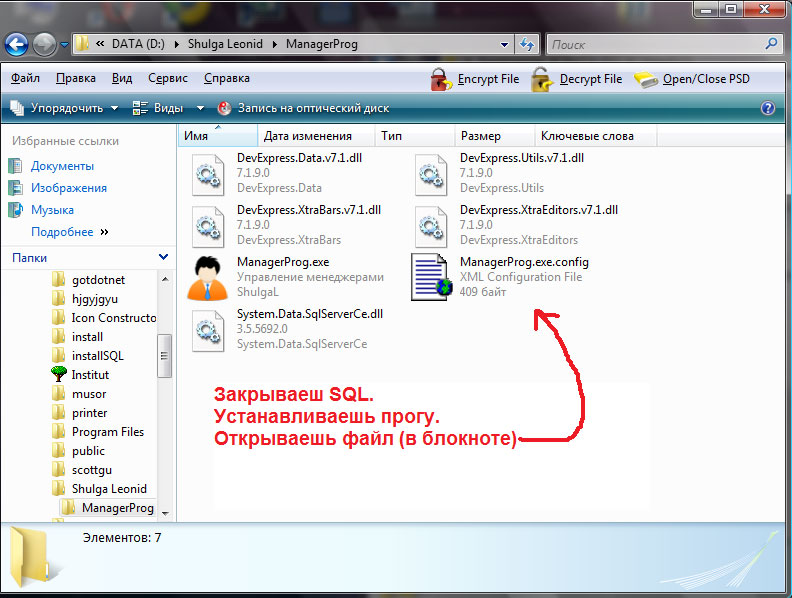The width and height of the screenshot is (792, 598).
Task: Click the Подробнее more-links item
Action: (x=70, y=232)
